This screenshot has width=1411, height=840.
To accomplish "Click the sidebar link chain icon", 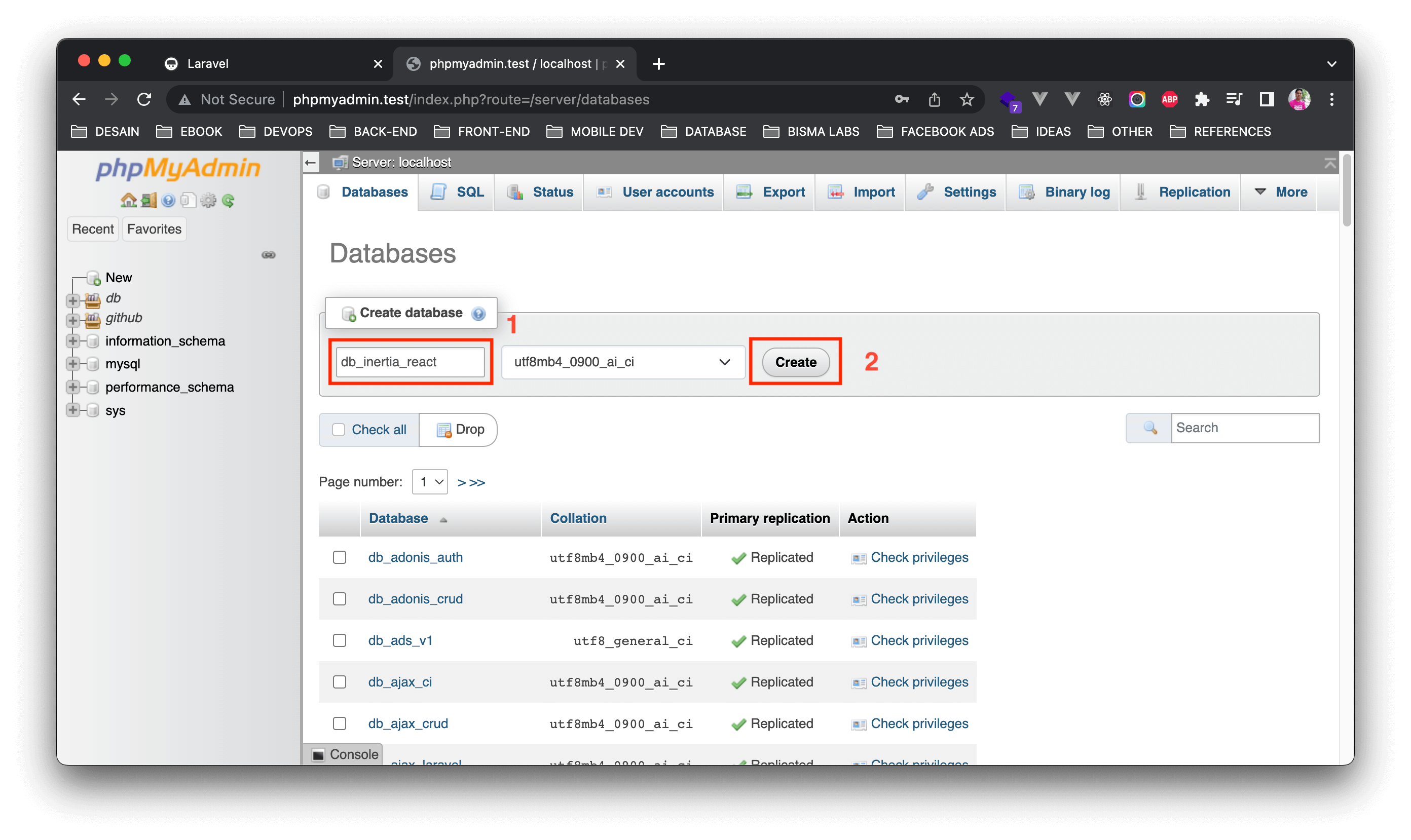I will click(x=269, y=255).
